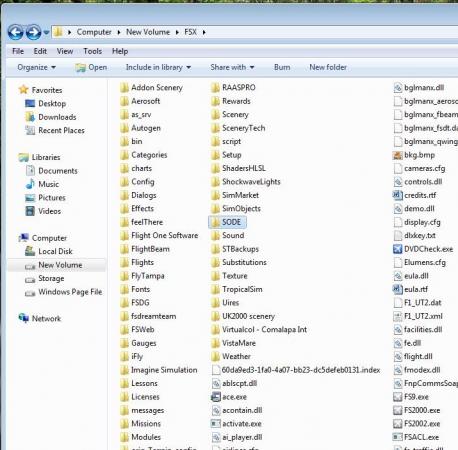Select the Imagine Simulation folder

click(159, 370)
